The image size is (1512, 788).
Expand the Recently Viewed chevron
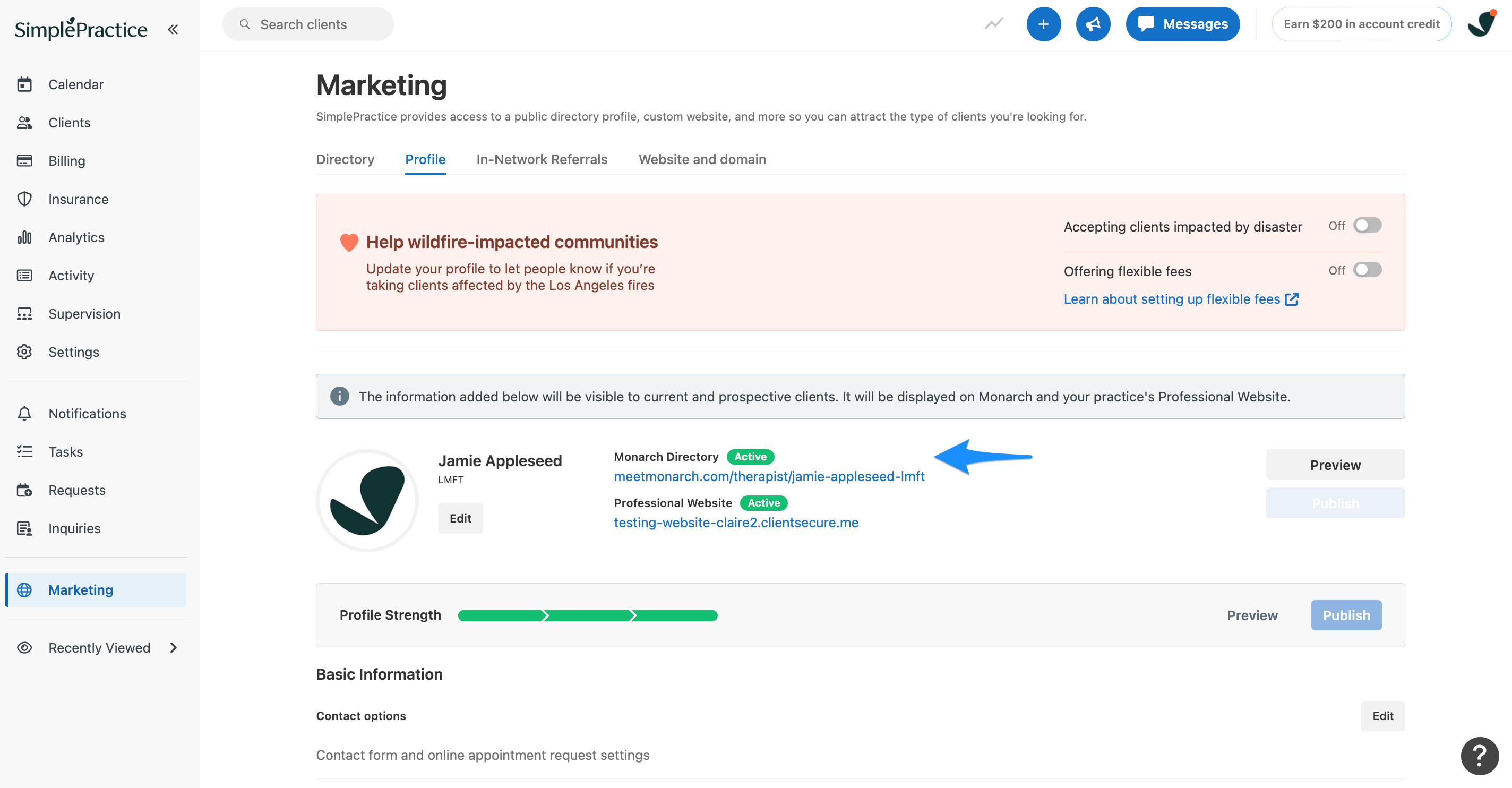tap(173, 648)
